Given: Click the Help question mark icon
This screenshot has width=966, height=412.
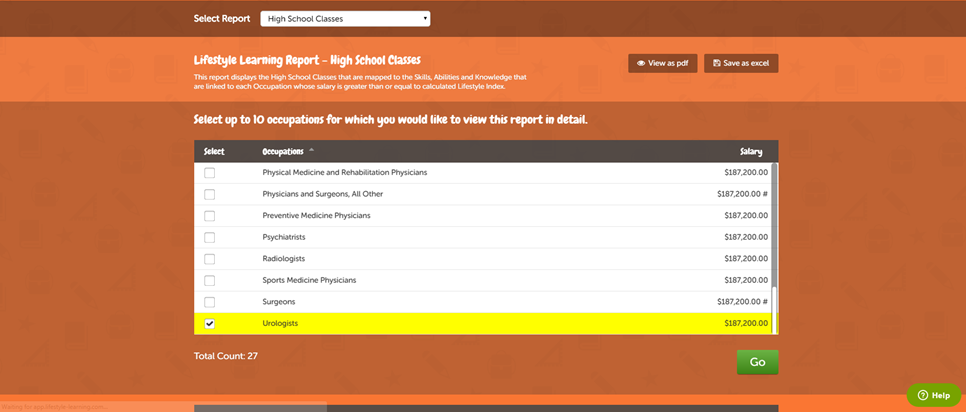Looking at the screenshot, I should (x=922, y=395).
